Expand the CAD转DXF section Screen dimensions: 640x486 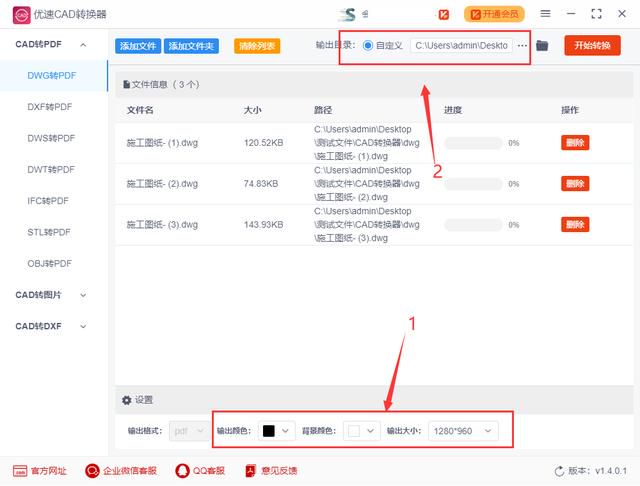(x=83, y=326)
